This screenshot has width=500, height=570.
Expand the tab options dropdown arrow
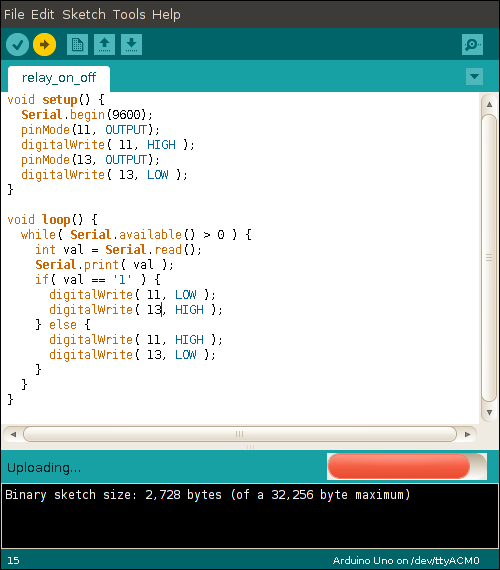[474, 76]
